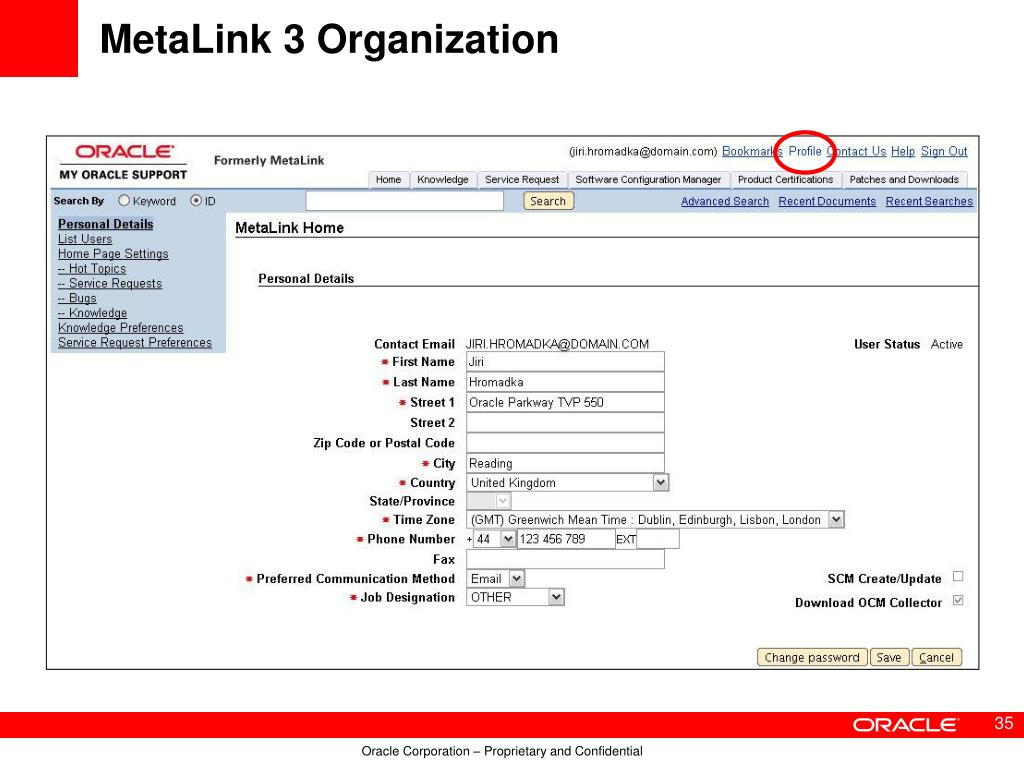Image resolution: width=1024 pixels, height=768 pixels.
Task: Click the contact email JIRI.HROMADKA@DOMAIN.COM
Action: [x=557, y=344]
